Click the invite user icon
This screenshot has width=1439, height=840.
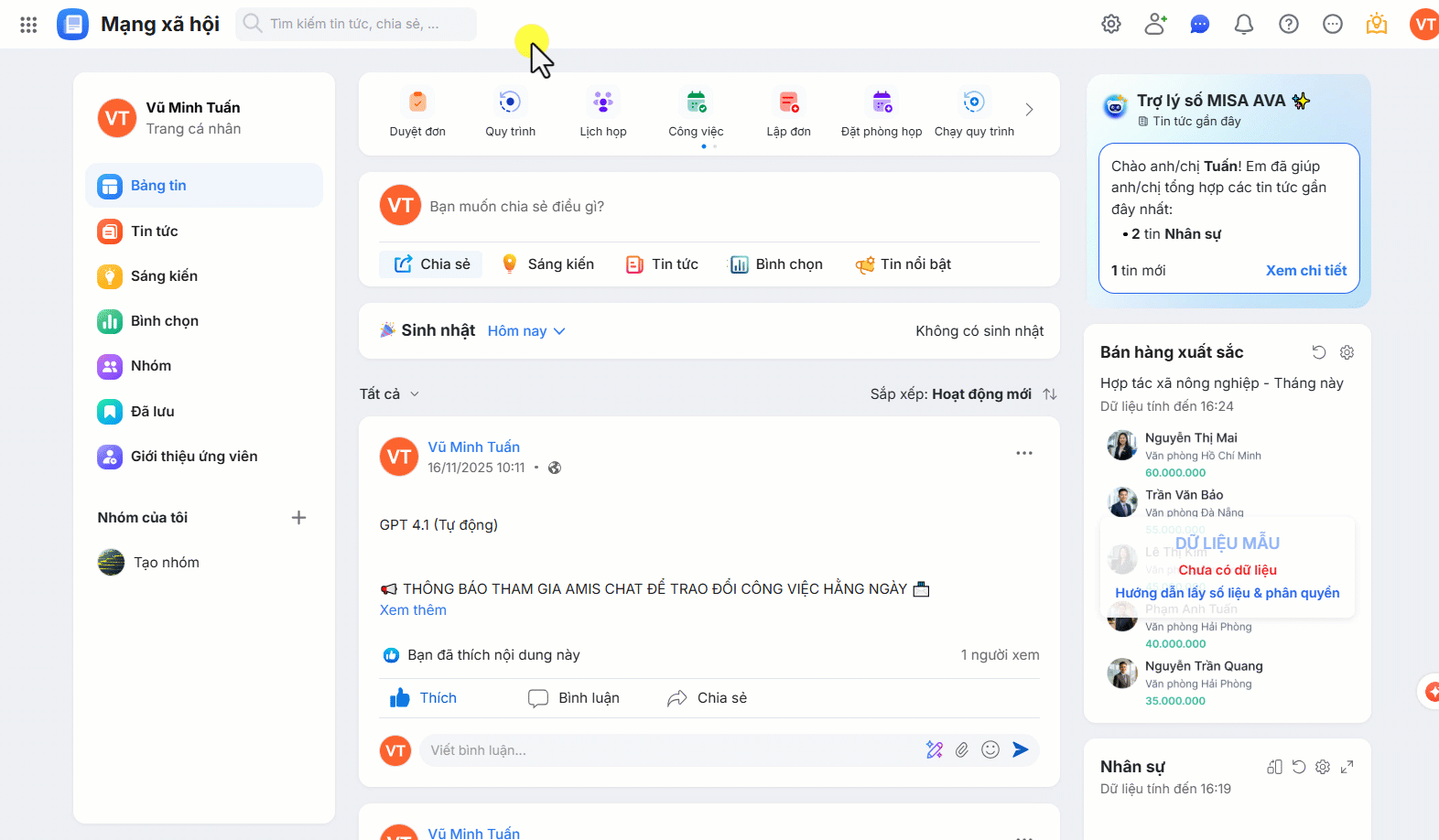coord(1155,25)
